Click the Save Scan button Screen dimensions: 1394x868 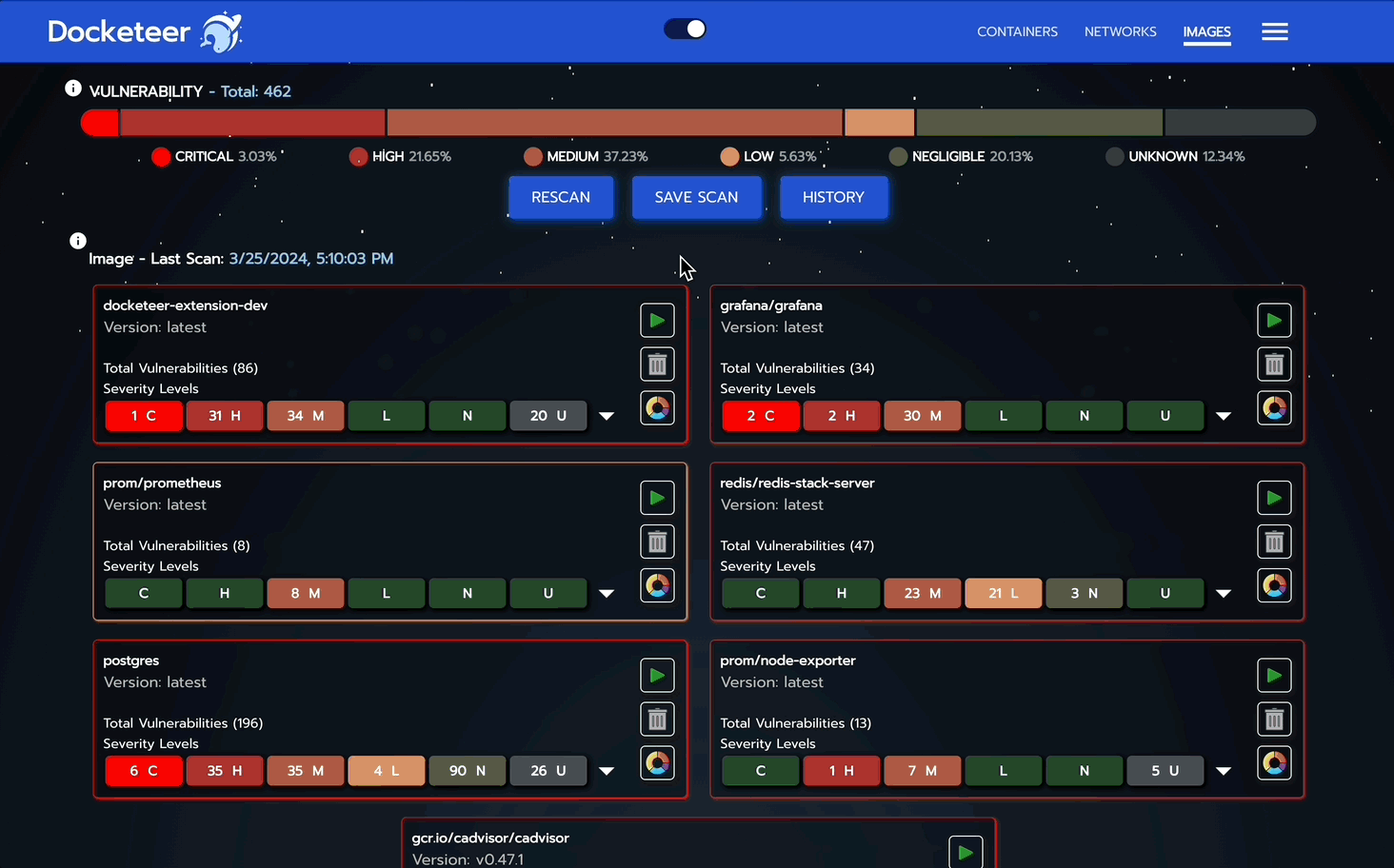click(696, 197)
